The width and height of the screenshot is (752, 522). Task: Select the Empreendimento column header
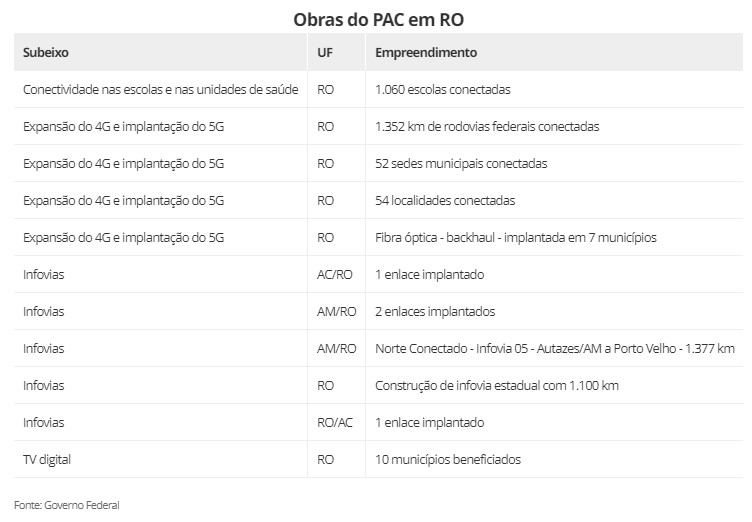(426, 52)
